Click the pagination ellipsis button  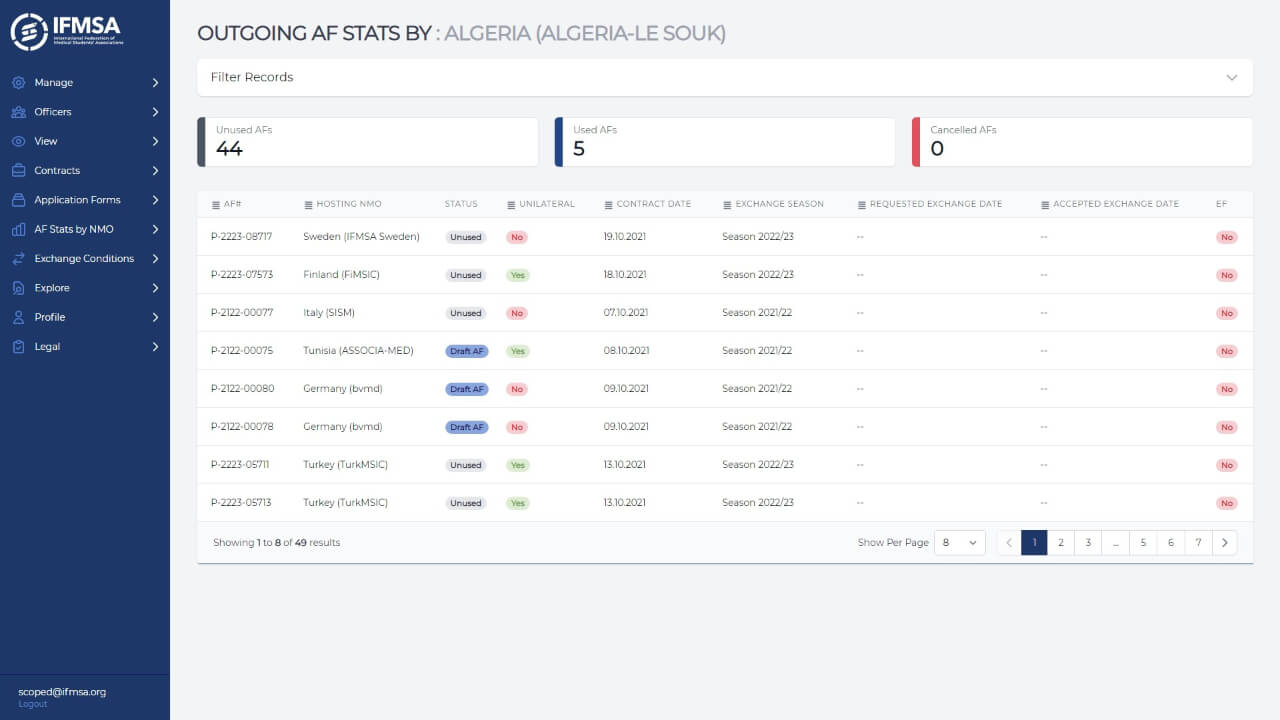(x=1115, y=543)
